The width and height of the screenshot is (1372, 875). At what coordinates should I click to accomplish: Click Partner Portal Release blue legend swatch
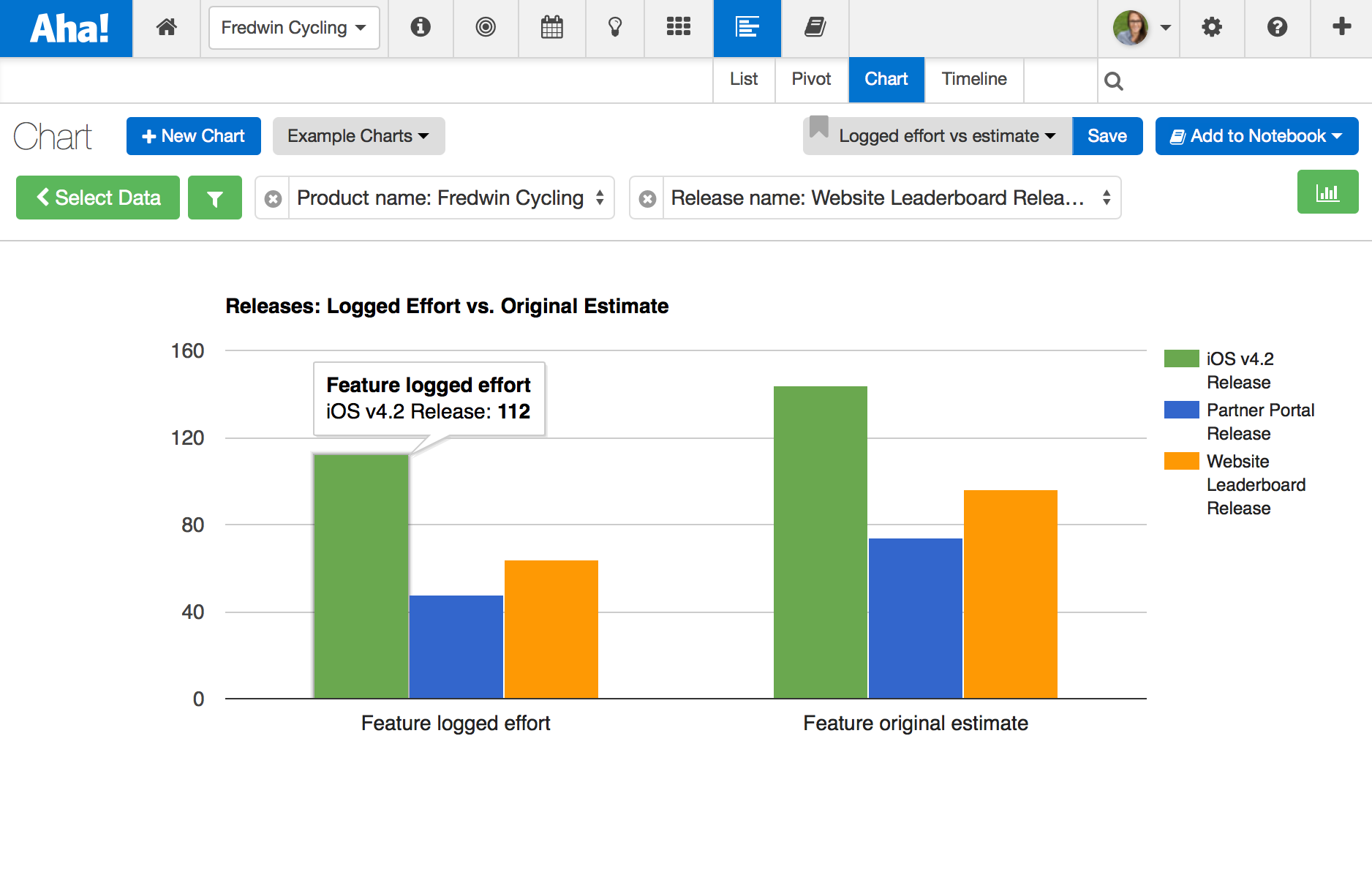(x=1181, y=410)
